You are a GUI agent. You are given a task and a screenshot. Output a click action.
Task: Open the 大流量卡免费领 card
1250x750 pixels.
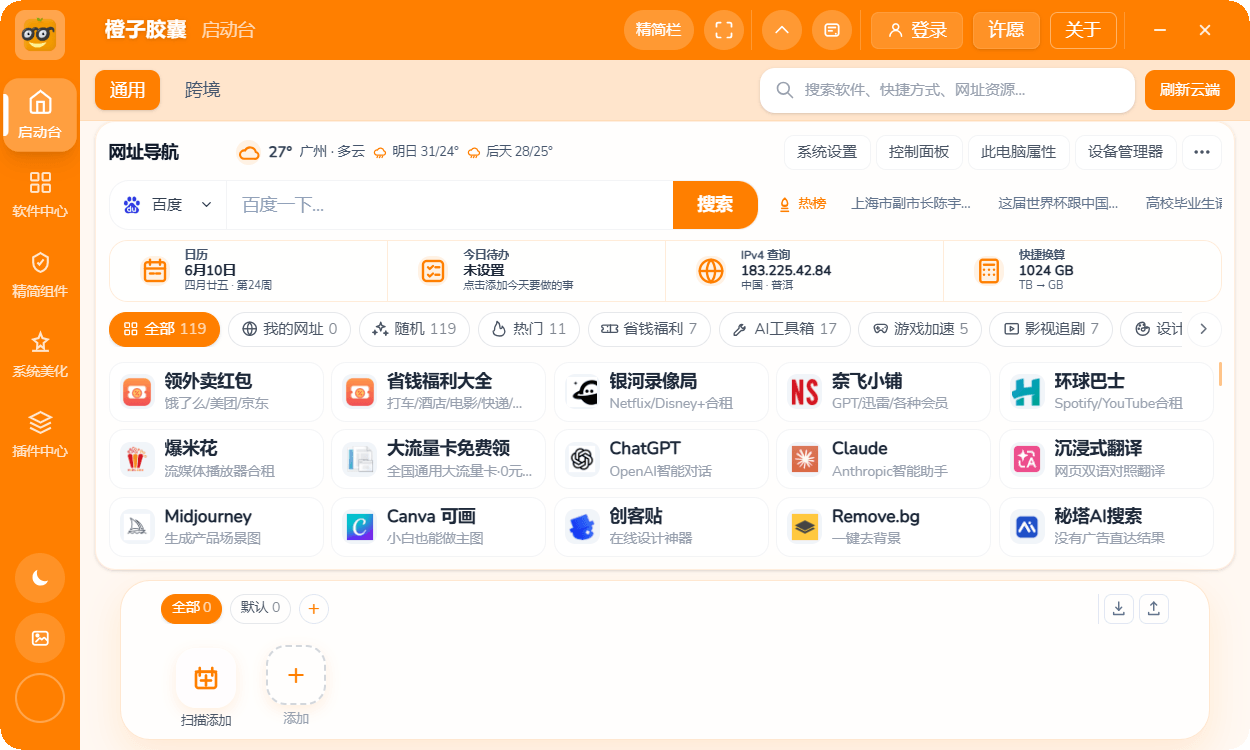pos(438,459)
